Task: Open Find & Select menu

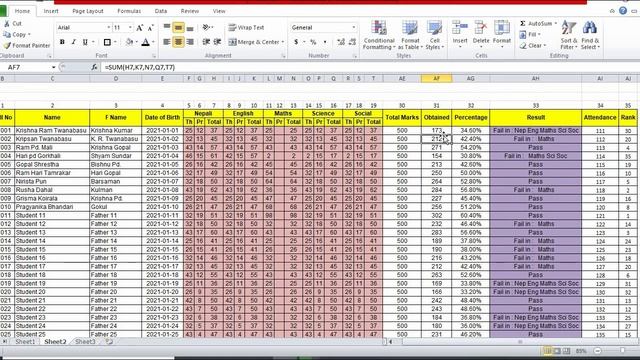Action: pyautogui.click(x=590, y=35)
